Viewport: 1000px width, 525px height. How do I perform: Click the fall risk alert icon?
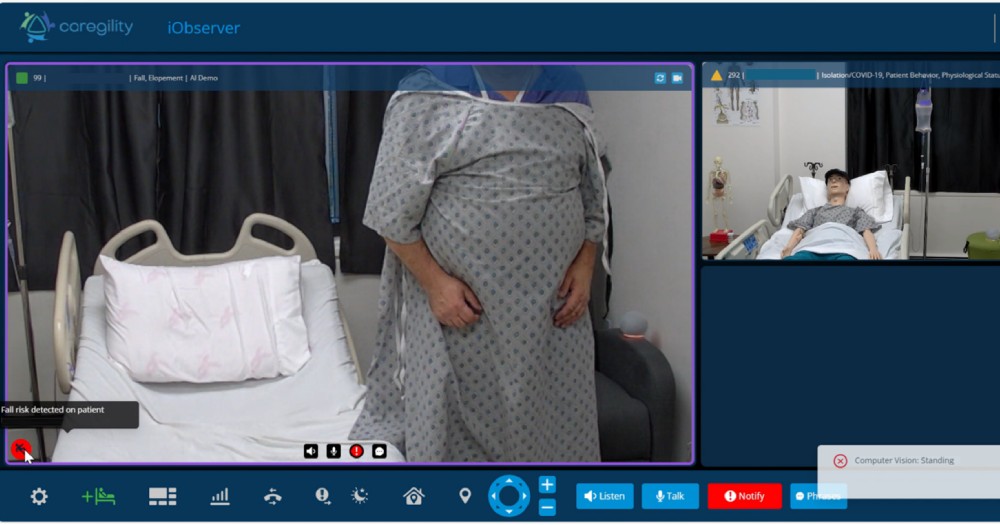coord(20,449)
